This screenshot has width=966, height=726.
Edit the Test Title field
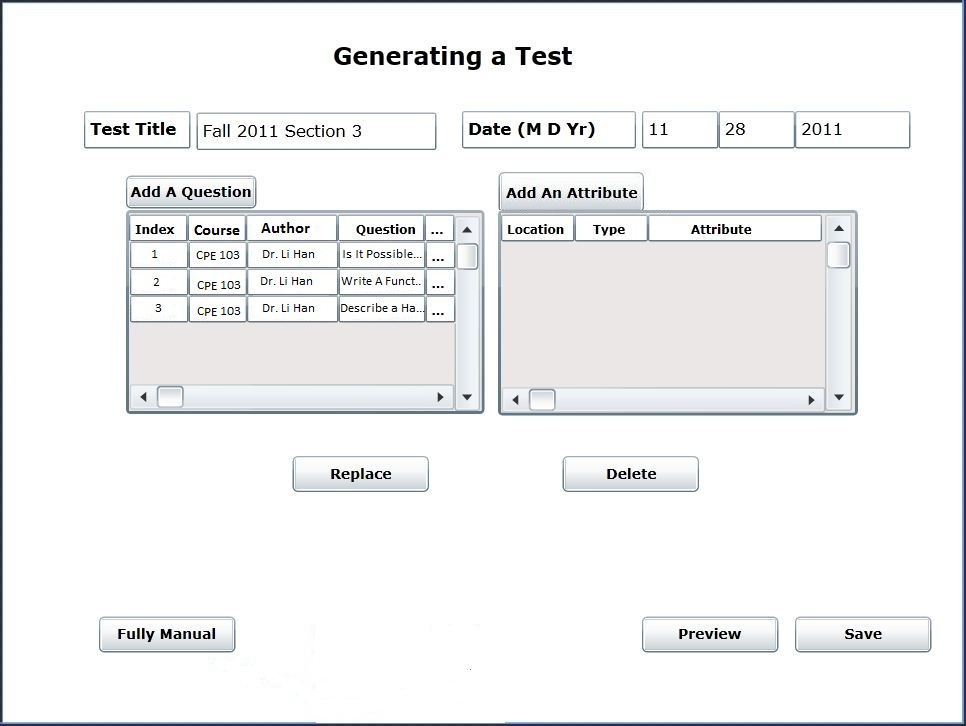pyautogui.click(x=316, y=131)
